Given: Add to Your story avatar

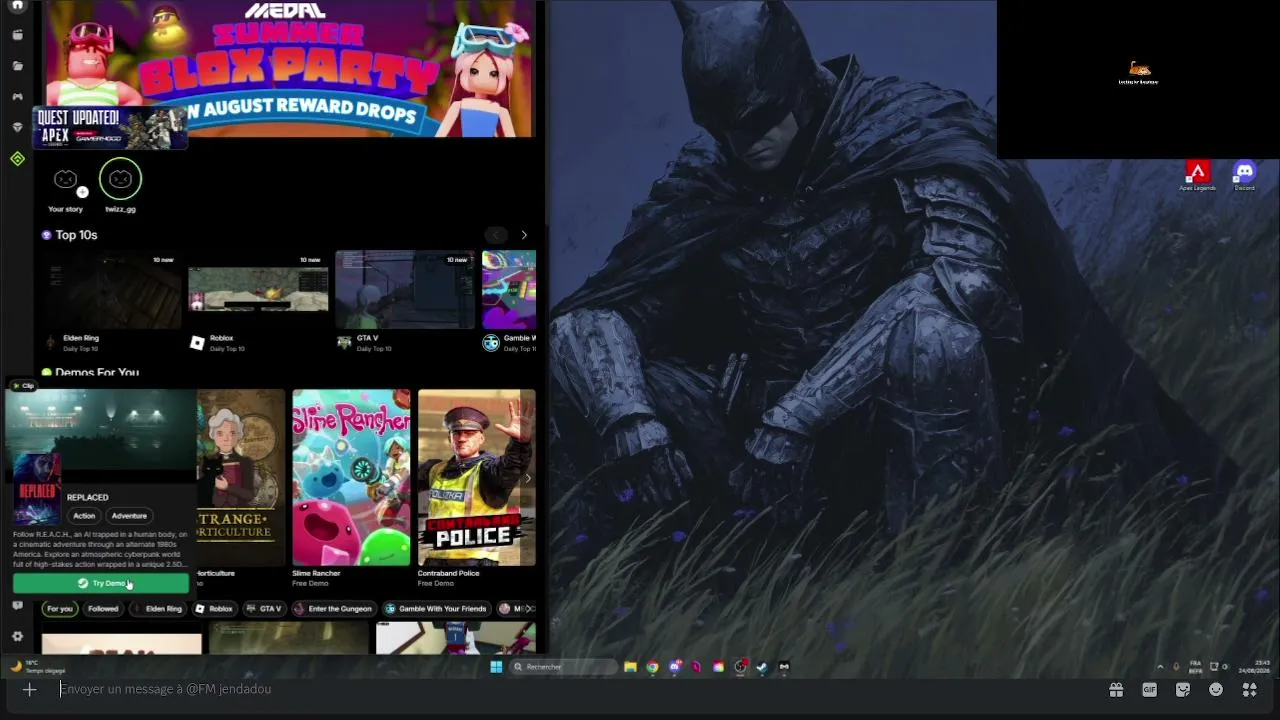Looking at the screenshot, I should pyautogui.click(x=66, y=180).
